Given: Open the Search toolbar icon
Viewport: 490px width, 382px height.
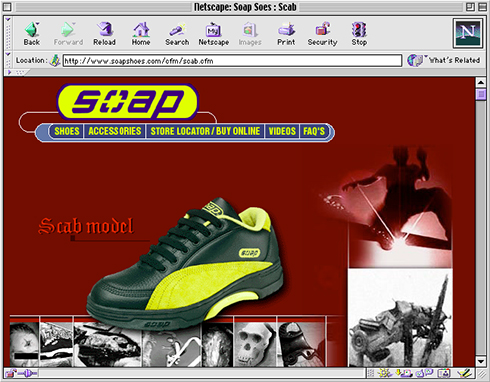Looking at the screenshot, I should point(177,33).
